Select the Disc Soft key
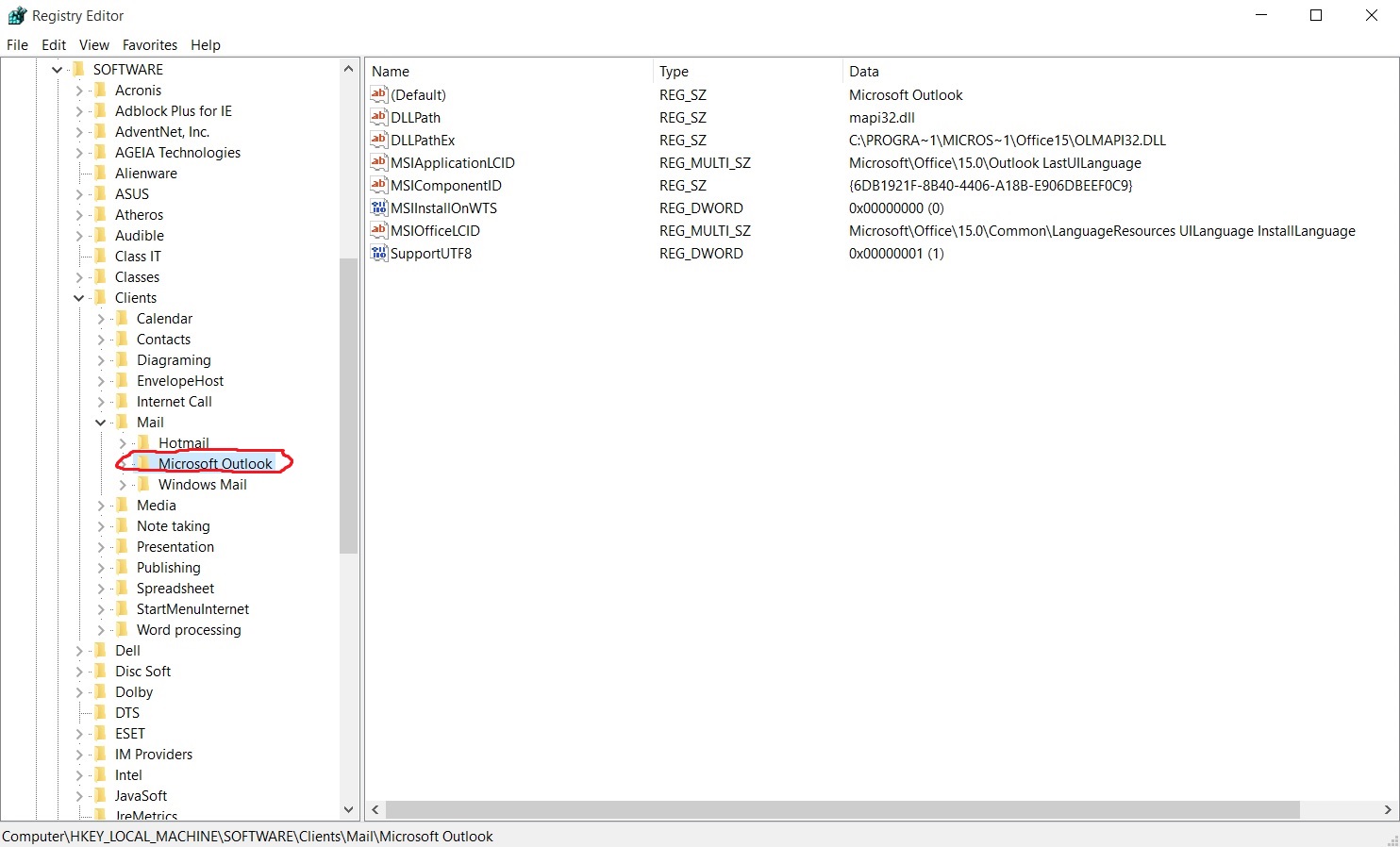 coord(143,671)
